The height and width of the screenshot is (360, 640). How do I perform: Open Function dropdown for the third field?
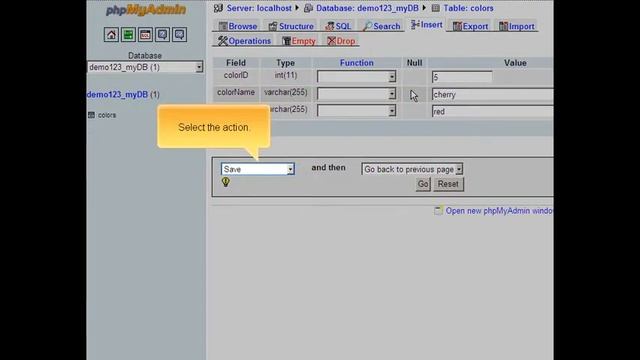(x=356, y=111)
